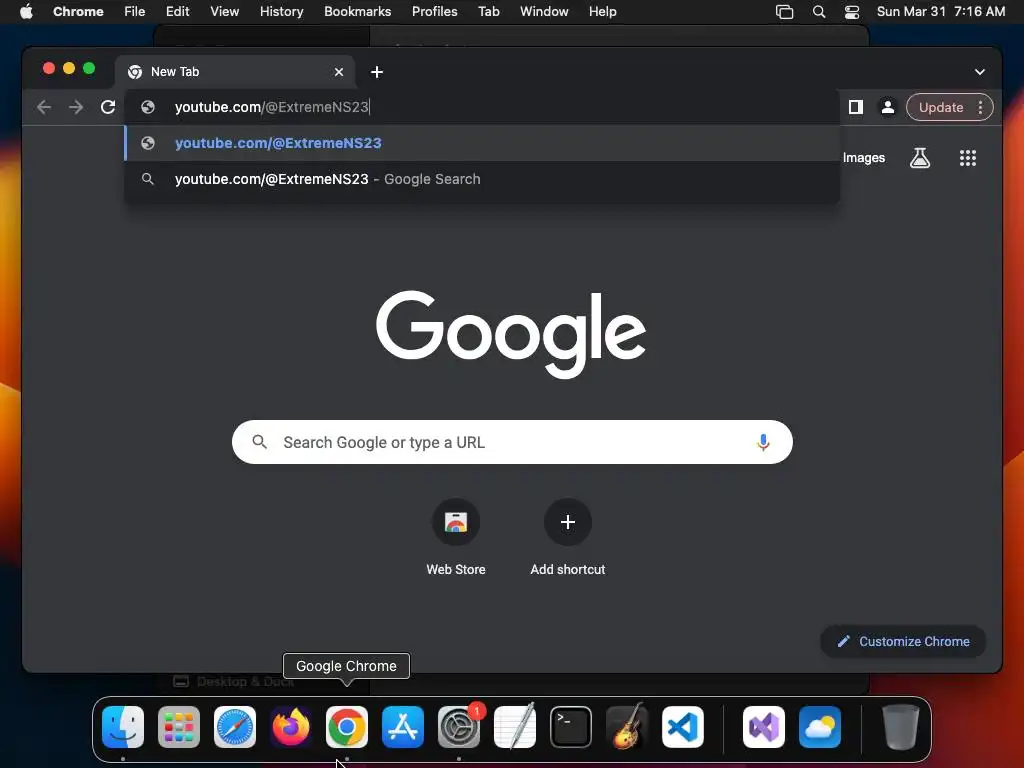The image size is (1024, 768).
Task: Launch Firefox from the Dock
Action: (291, 727)
